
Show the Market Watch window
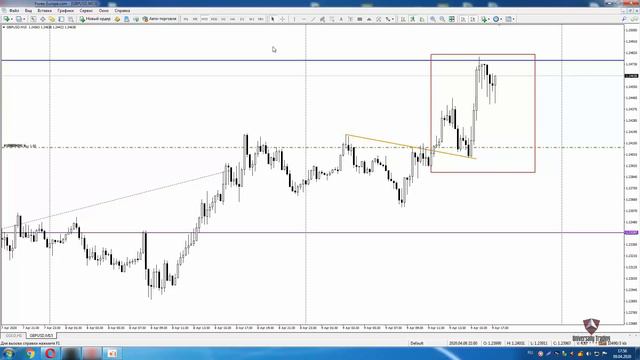click(33, 19)
